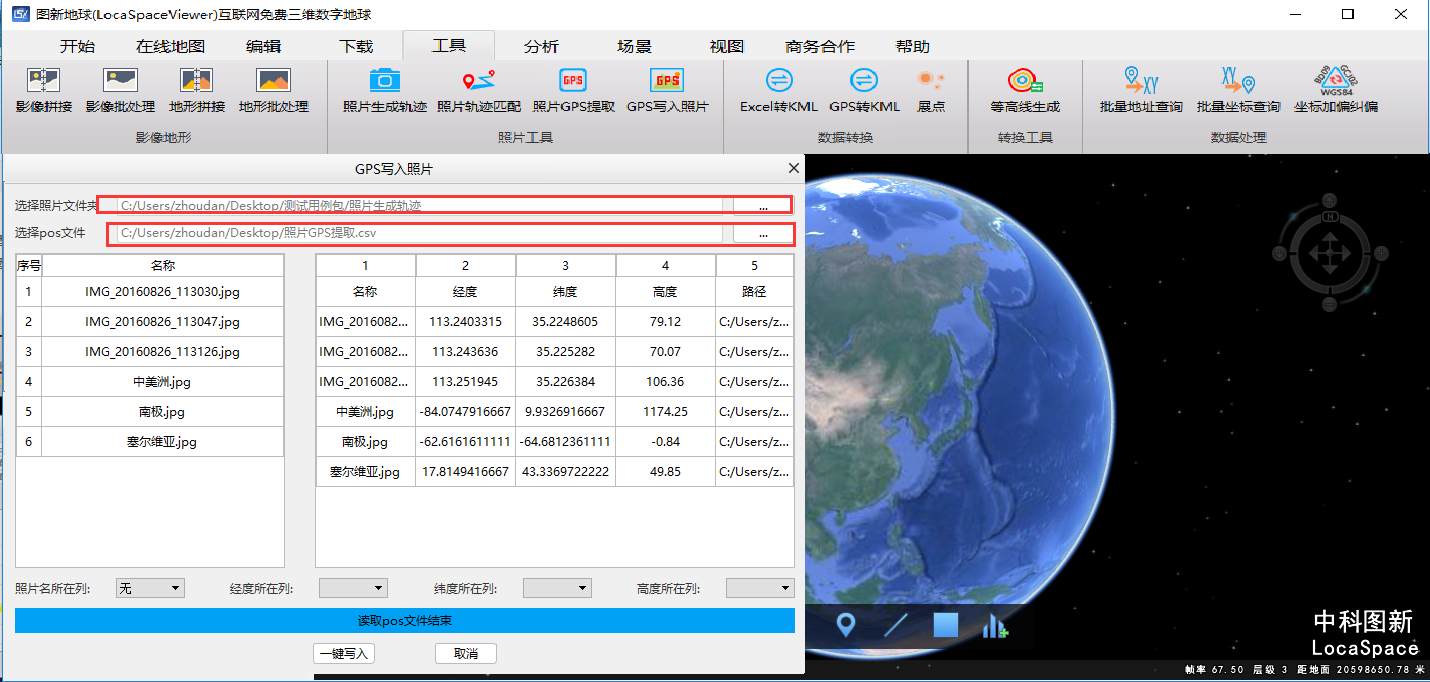Click the LocaSpaceViewer app icon in title bar
This screenshot has height=682, width=1430.
[19, 14]
